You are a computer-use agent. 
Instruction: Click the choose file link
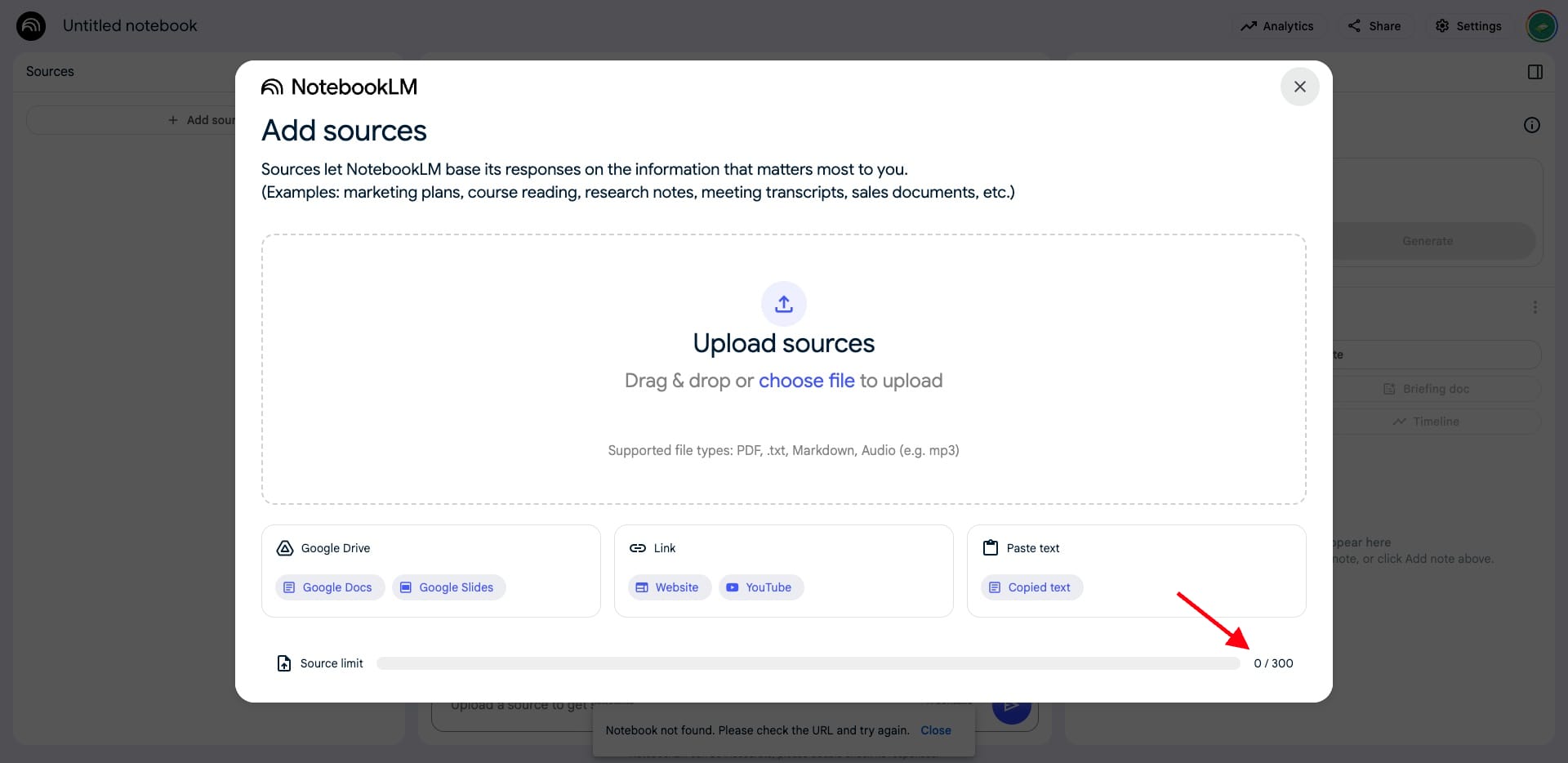pyautogui.click(x=806, y=381)
